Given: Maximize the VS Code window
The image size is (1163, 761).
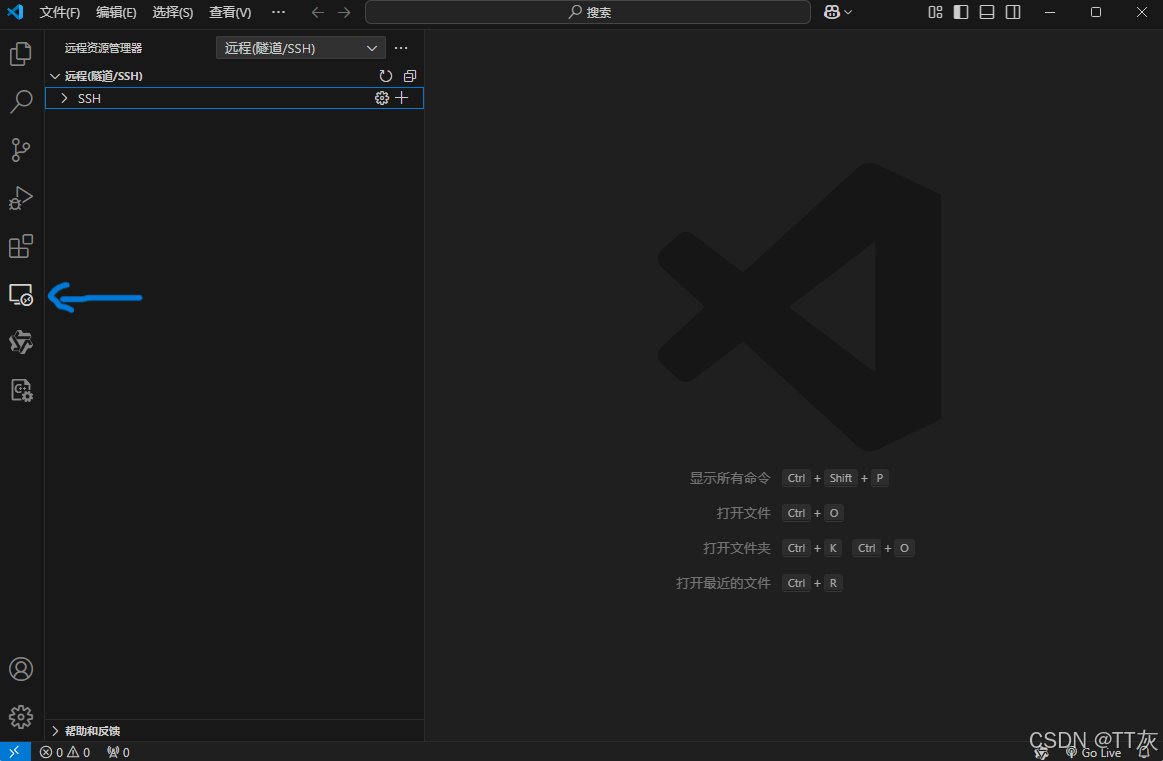Looking at the screenshot, I should [1096, 12].
